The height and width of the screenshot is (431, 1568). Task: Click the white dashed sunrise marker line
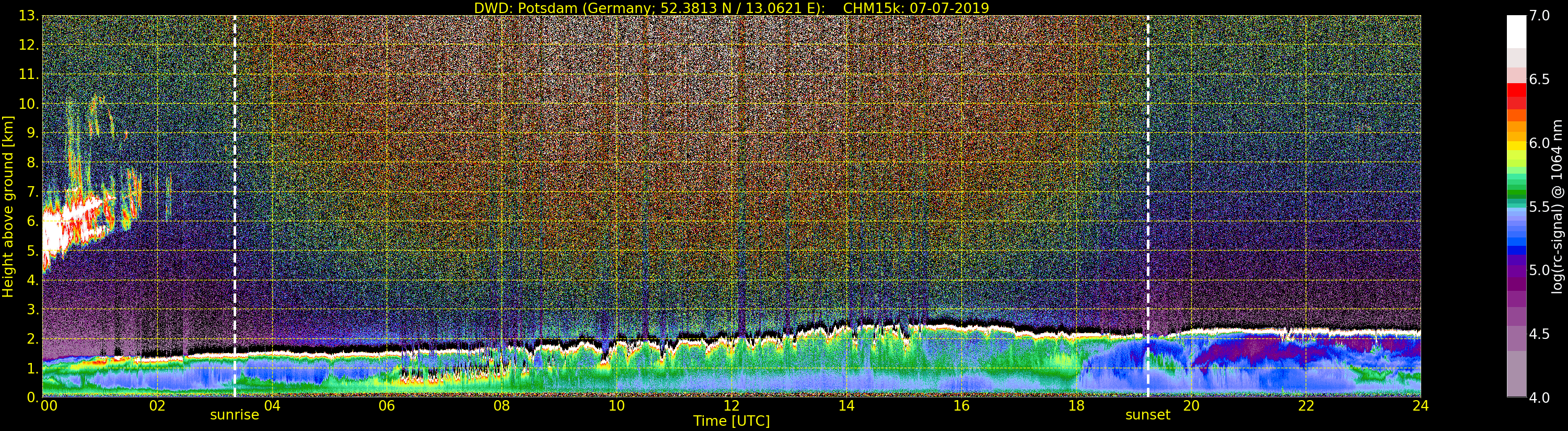[x=235, y=206]
